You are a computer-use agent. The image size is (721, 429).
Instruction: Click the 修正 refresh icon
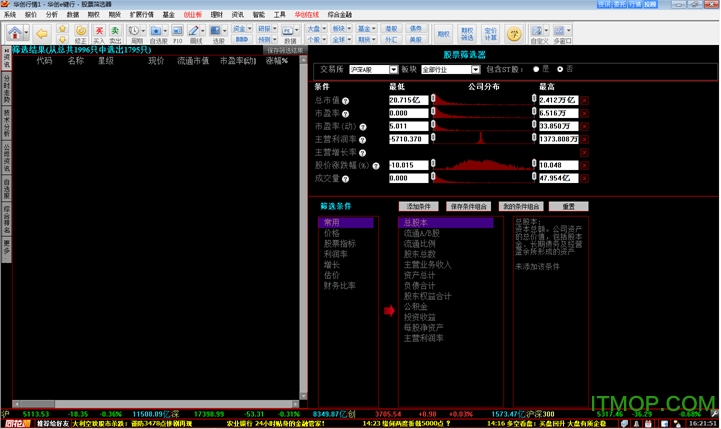click(80, 31)
